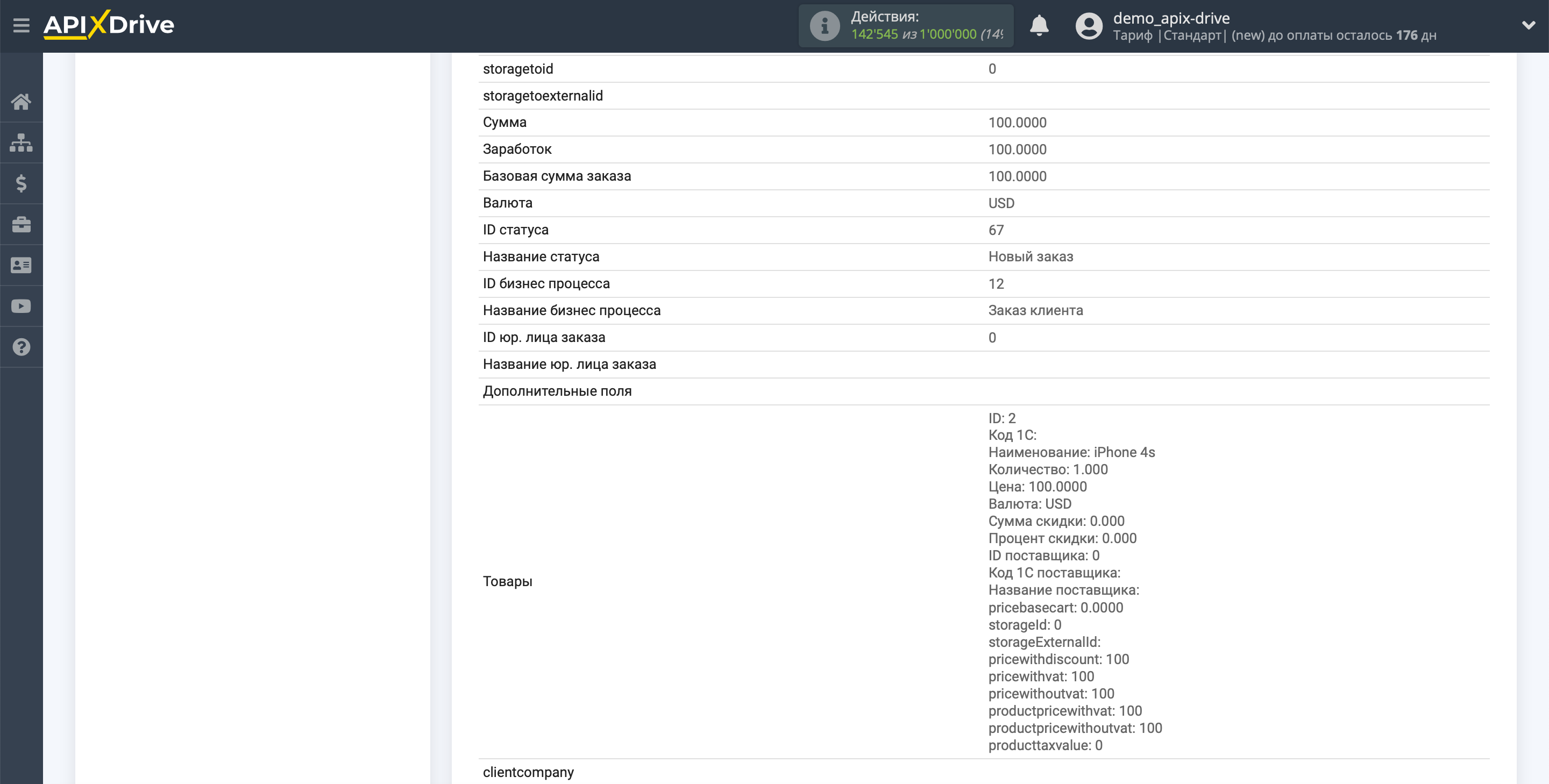Open the billing dollar sidebar icon
1549x784 pixels.
click(x=21, y=183)
